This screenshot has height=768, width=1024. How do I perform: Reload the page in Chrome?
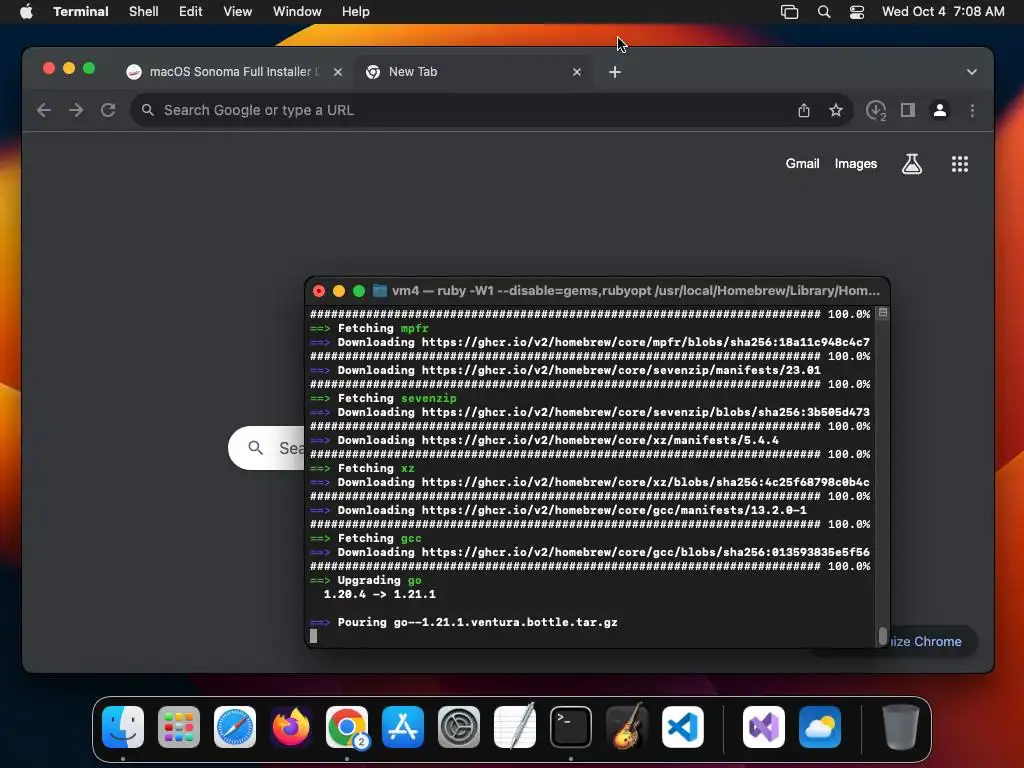[108, 110]
